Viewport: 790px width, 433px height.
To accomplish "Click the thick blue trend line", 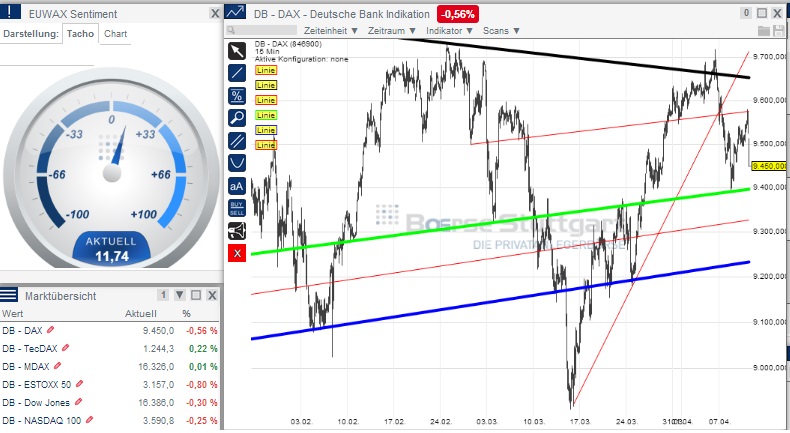I will 499,301.
